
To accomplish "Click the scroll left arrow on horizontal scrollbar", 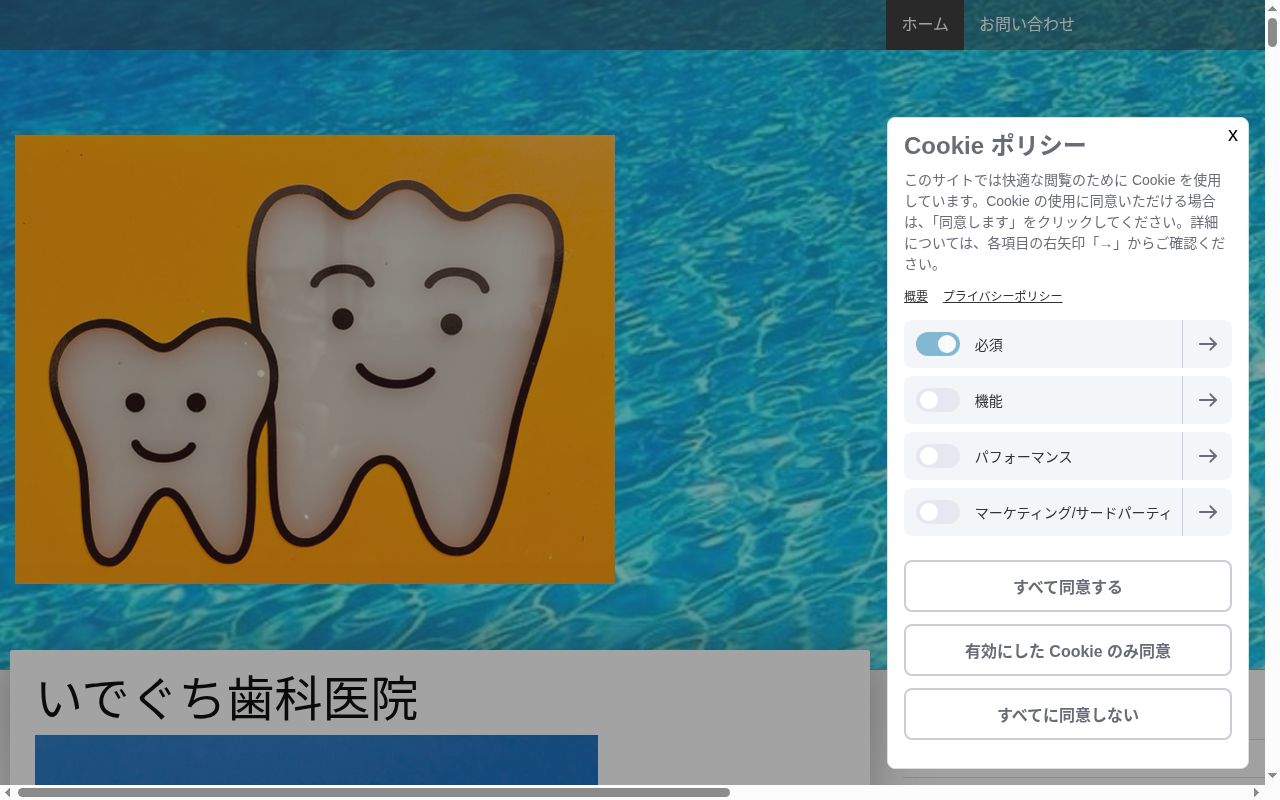I will (x=8, y=792).
